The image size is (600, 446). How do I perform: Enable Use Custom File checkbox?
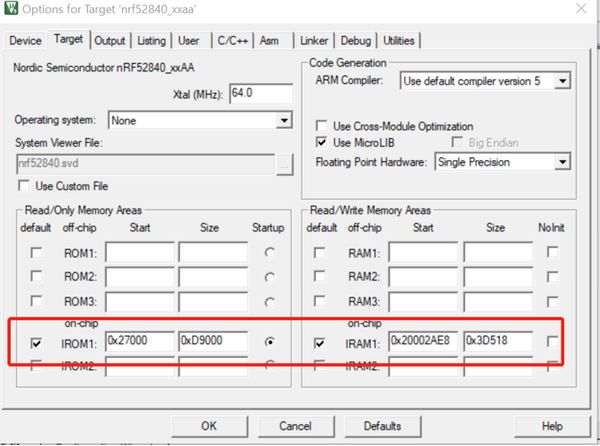point(24,186)
